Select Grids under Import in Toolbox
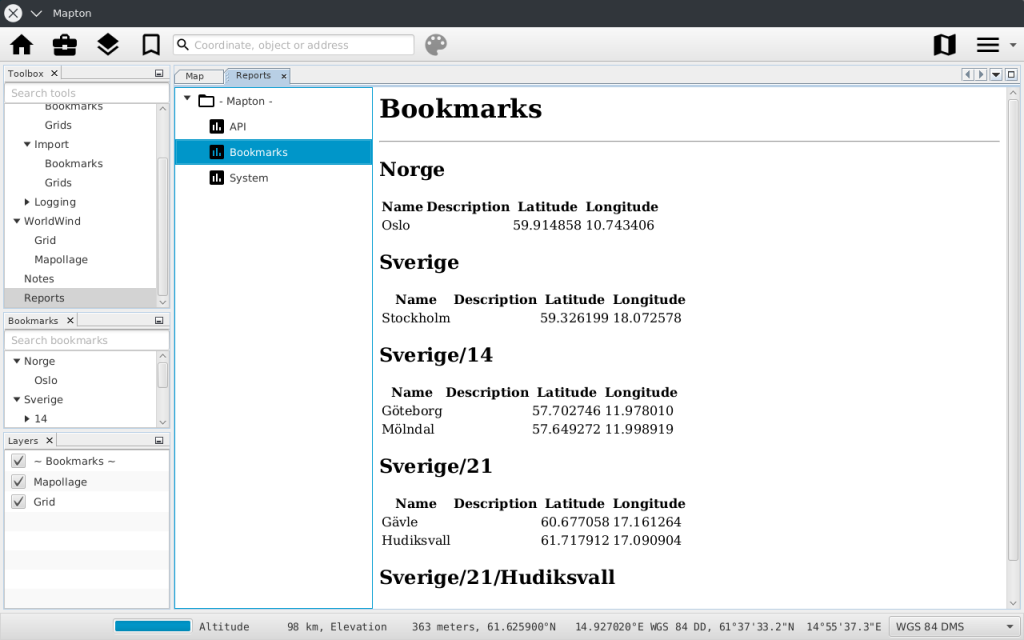 click(x=58, y=182)
